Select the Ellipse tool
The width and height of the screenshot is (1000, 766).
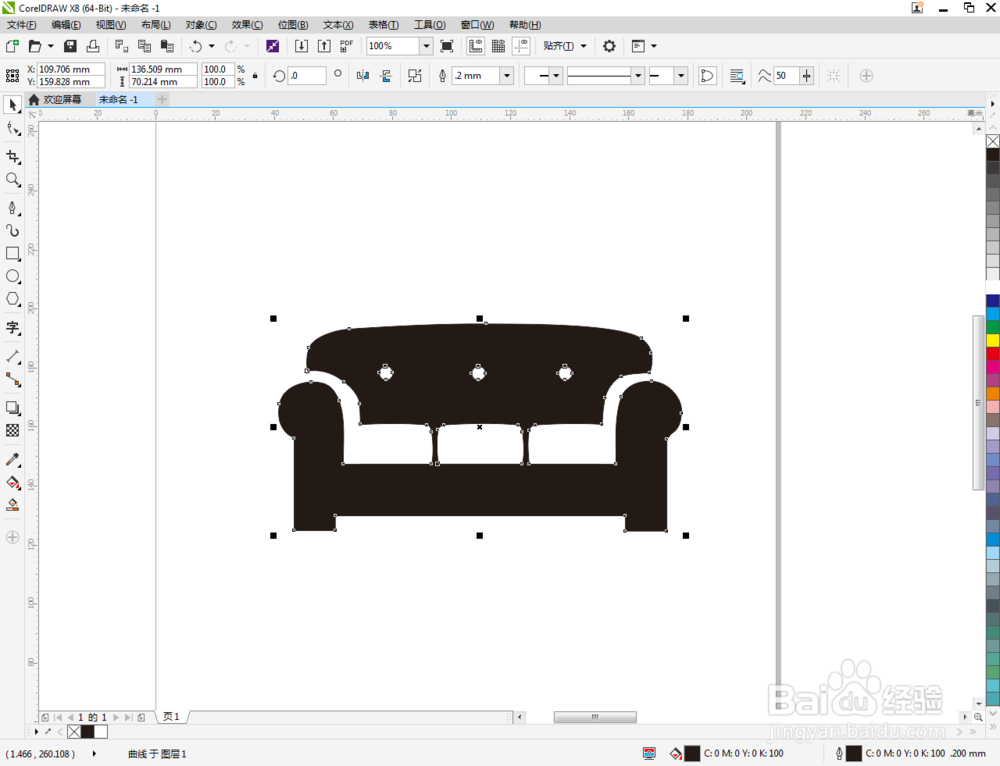(12, 276)
